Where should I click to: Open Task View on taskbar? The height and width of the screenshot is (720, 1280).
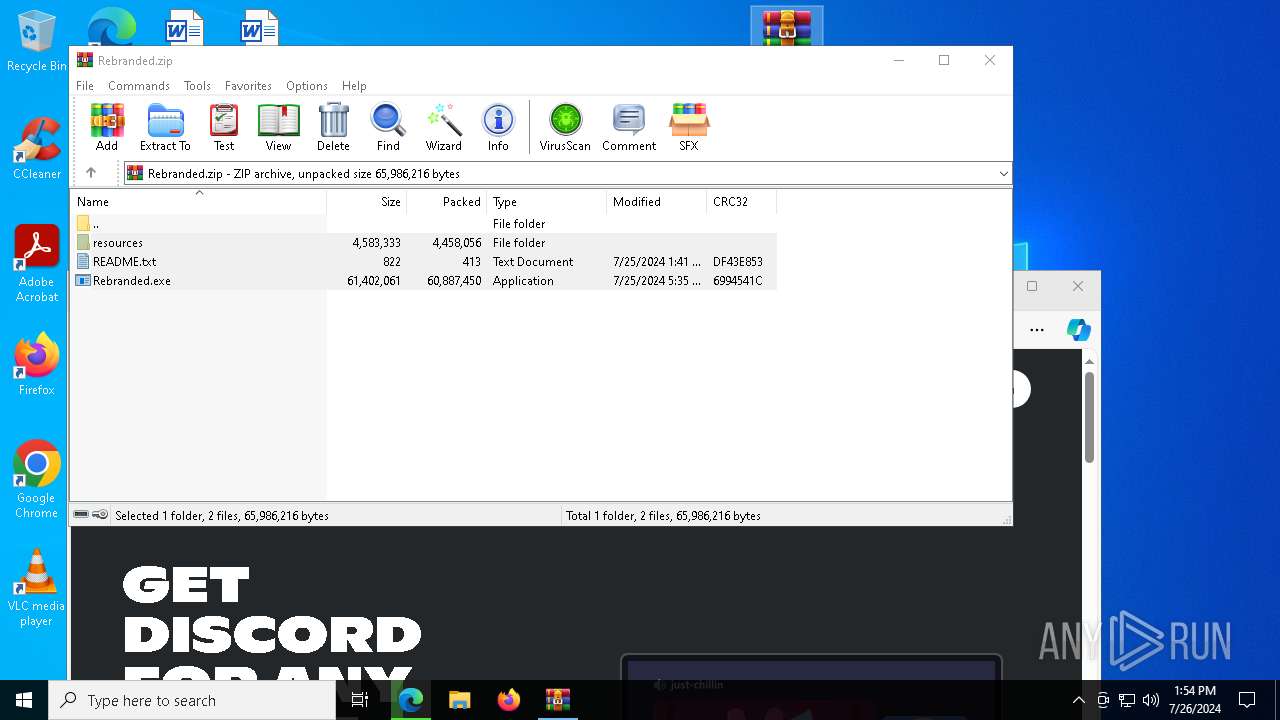(360, 700)
